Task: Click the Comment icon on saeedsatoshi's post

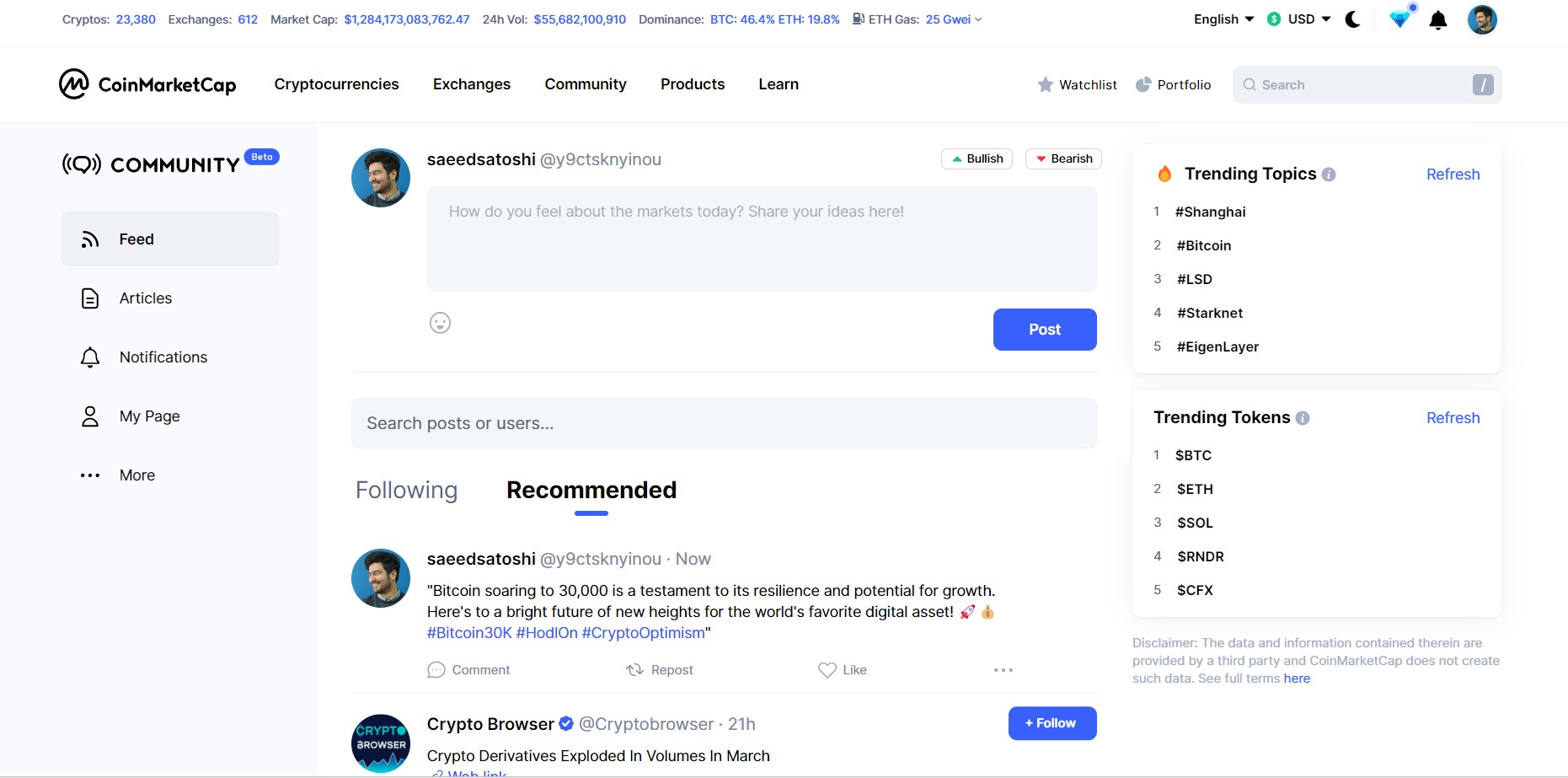Action: click(x=436, y=670)
